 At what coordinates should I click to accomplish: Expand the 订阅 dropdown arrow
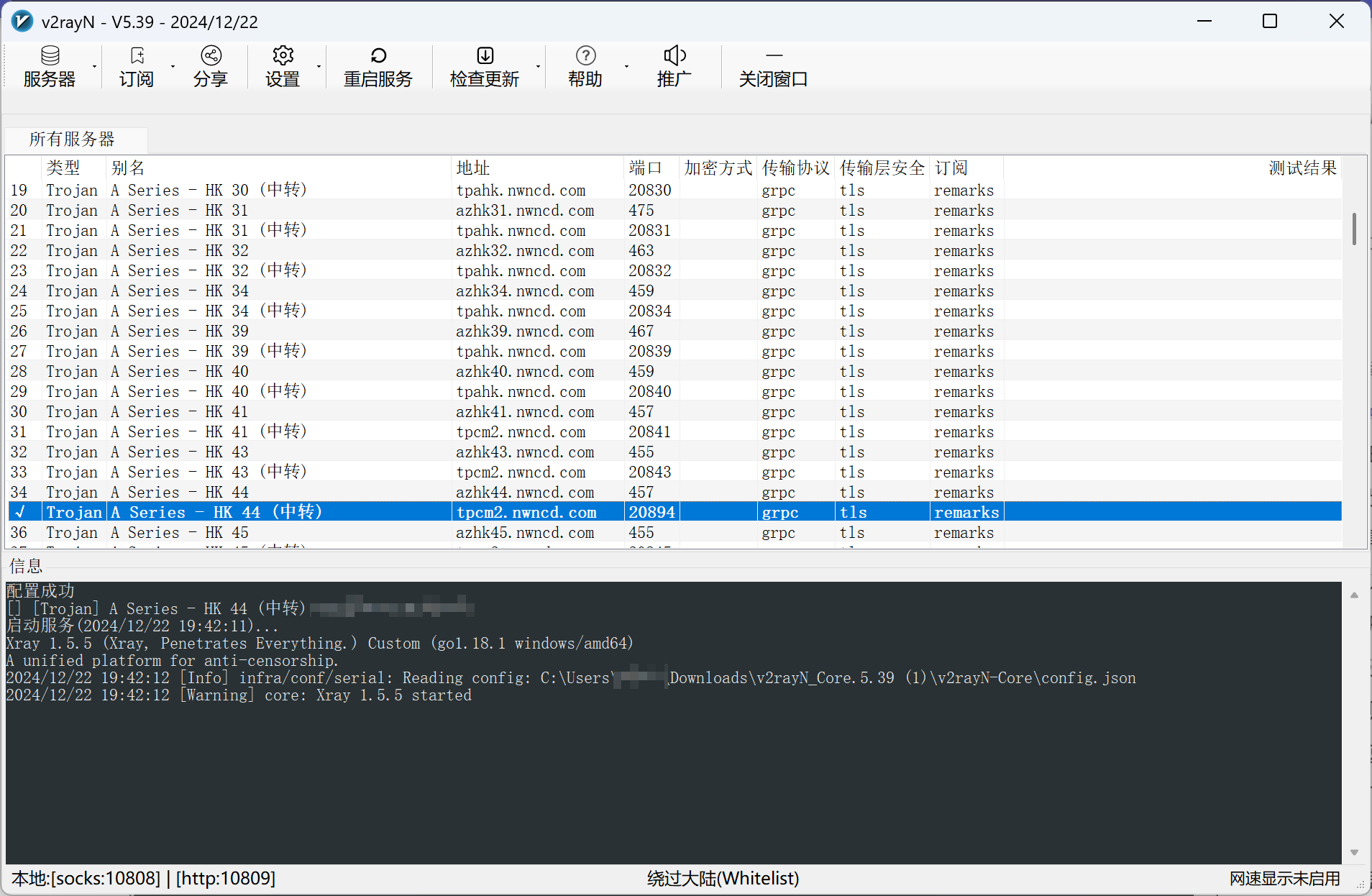(x=173, y=67)
